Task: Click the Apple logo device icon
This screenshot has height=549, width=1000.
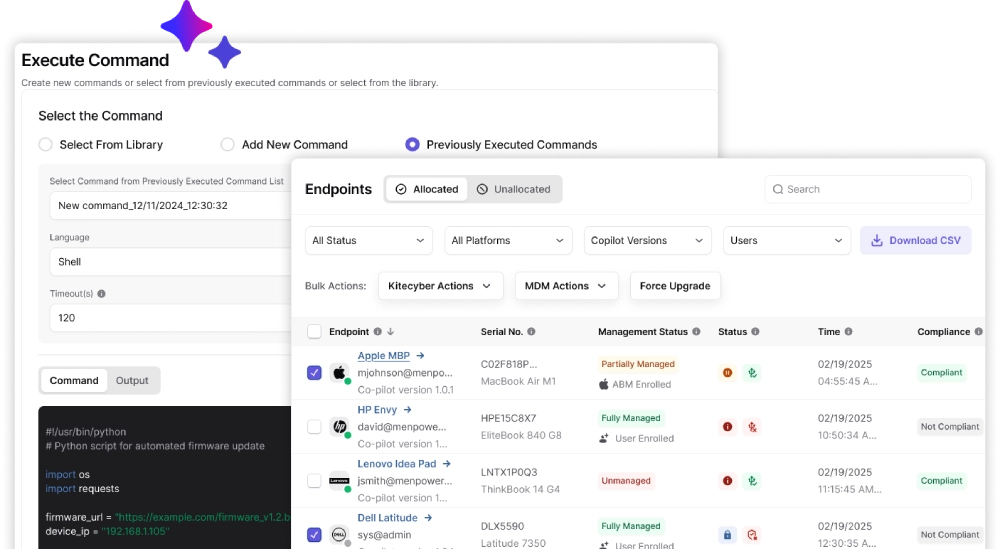Action: (x=339, y=372)
